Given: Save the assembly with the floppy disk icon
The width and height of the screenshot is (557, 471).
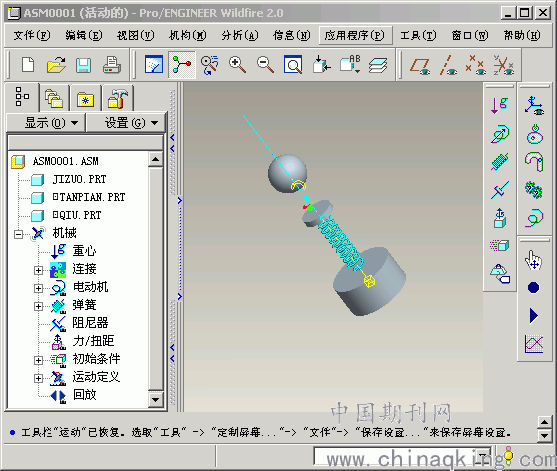Looking at the screenshot, I should click(83, 65).
